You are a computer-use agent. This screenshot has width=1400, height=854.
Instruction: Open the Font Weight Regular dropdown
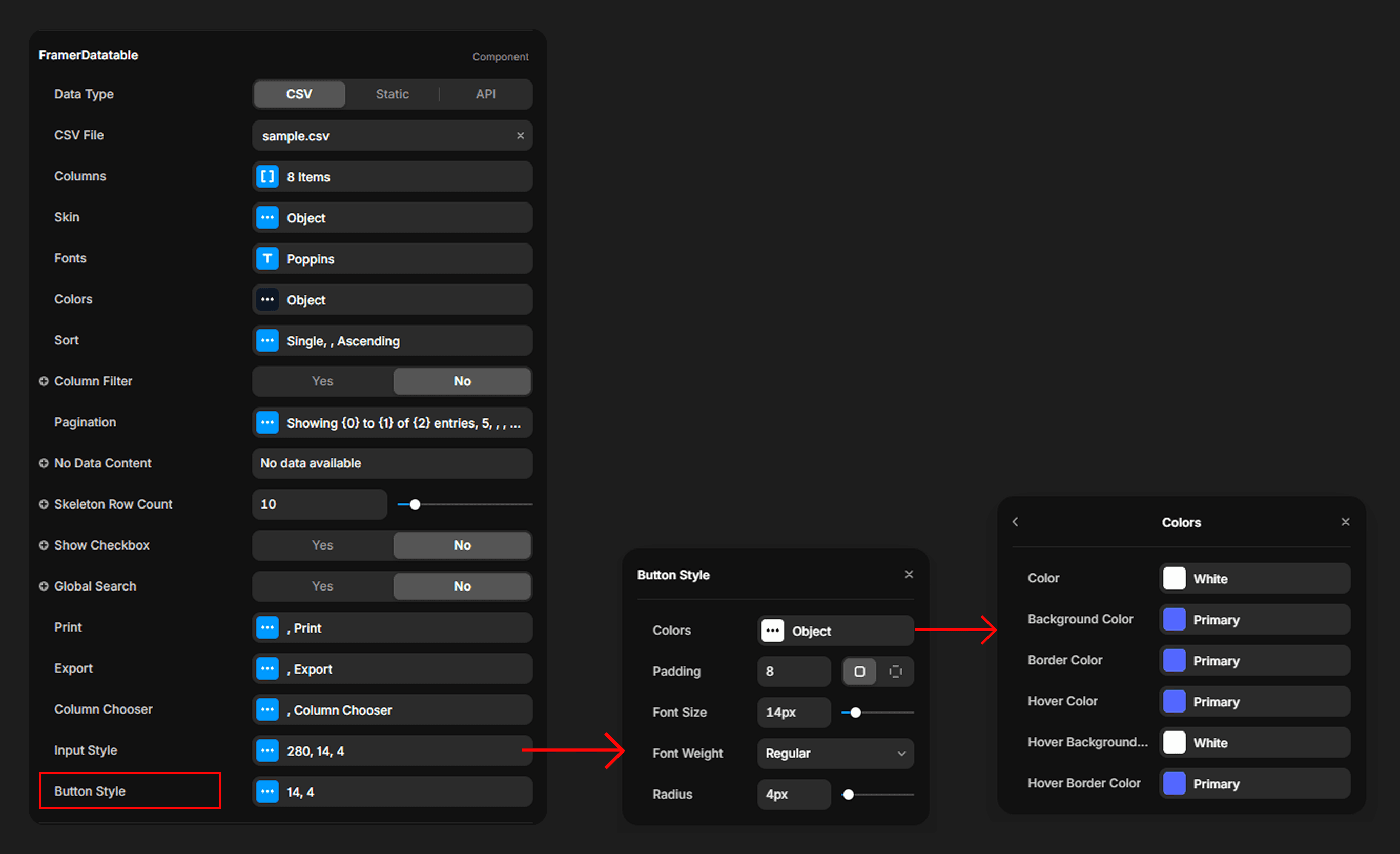[835, 754]
